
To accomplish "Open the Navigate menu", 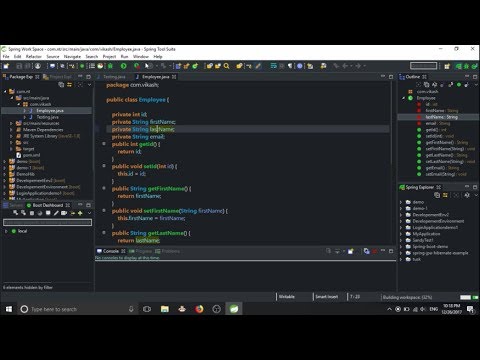I will [x=72, y=57].
